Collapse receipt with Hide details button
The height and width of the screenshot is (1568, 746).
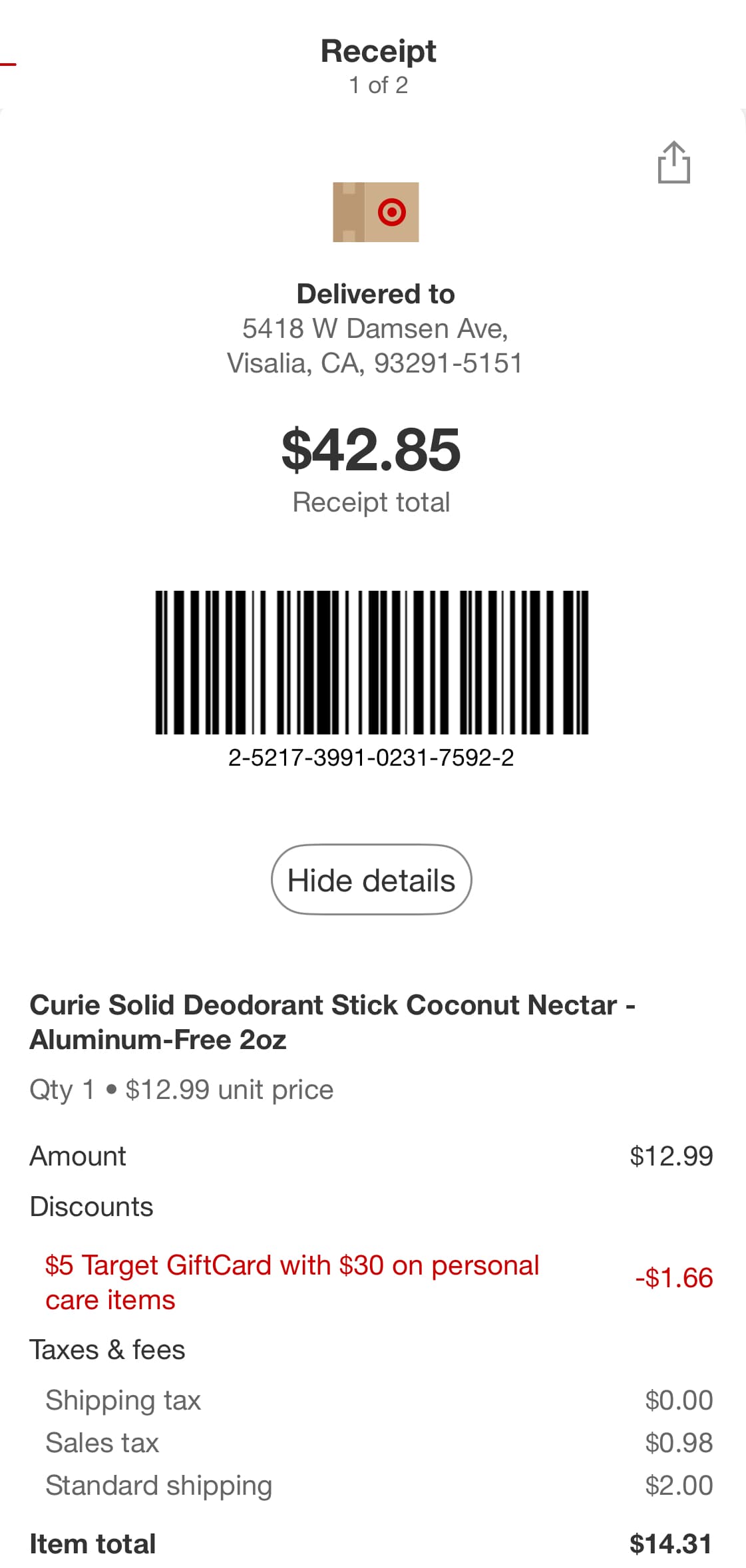pyautogui.click(x=371, y=879)
